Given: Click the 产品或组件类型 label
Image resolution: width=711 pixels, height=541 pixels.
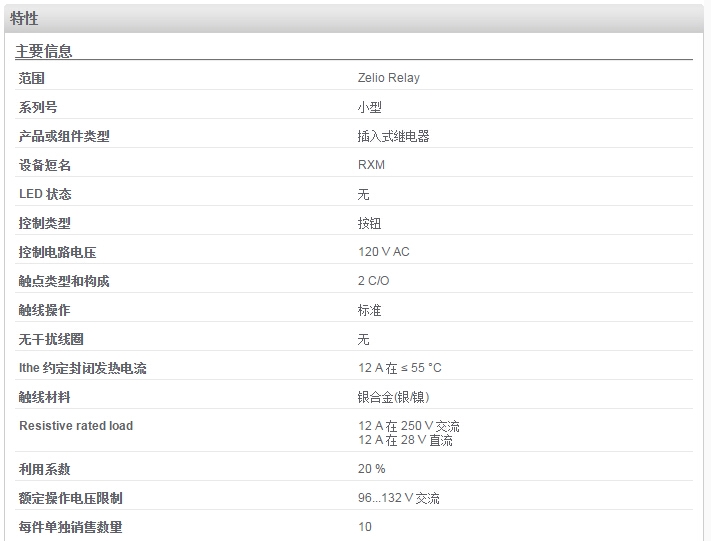Looking at the screenshot, I should [64, 136].
